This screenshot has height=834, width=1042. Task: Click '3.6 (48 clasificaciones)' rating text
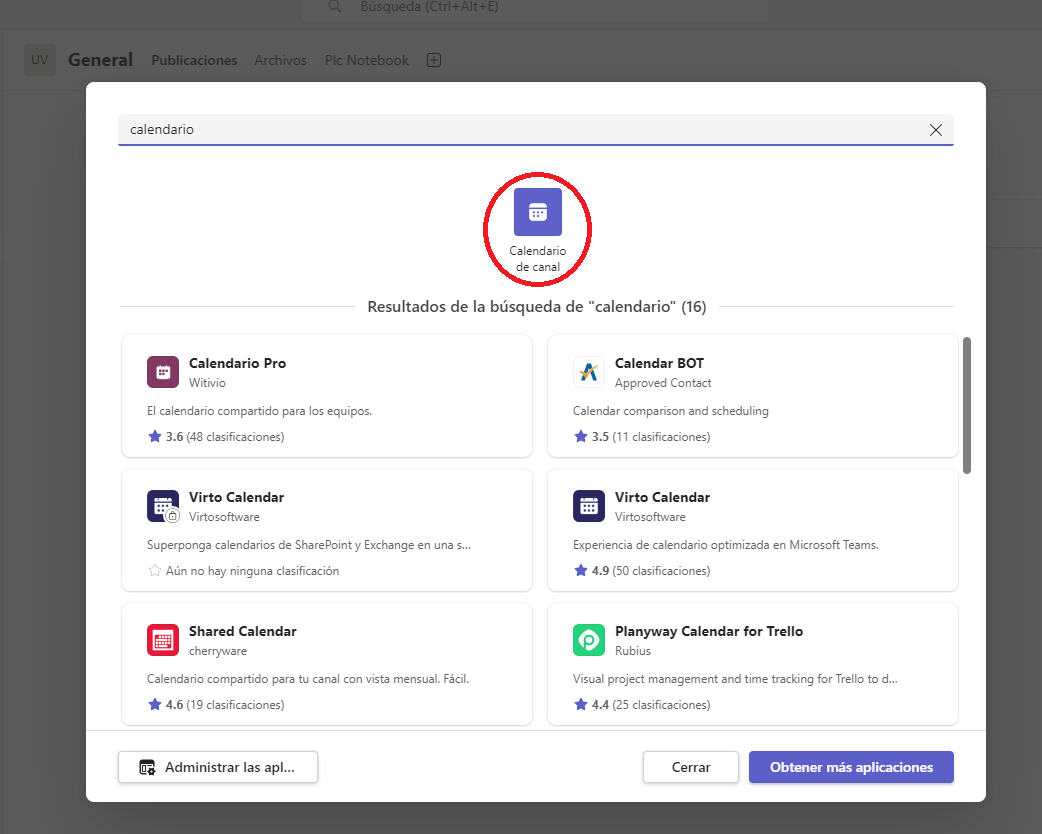click(x=225, y=437)
